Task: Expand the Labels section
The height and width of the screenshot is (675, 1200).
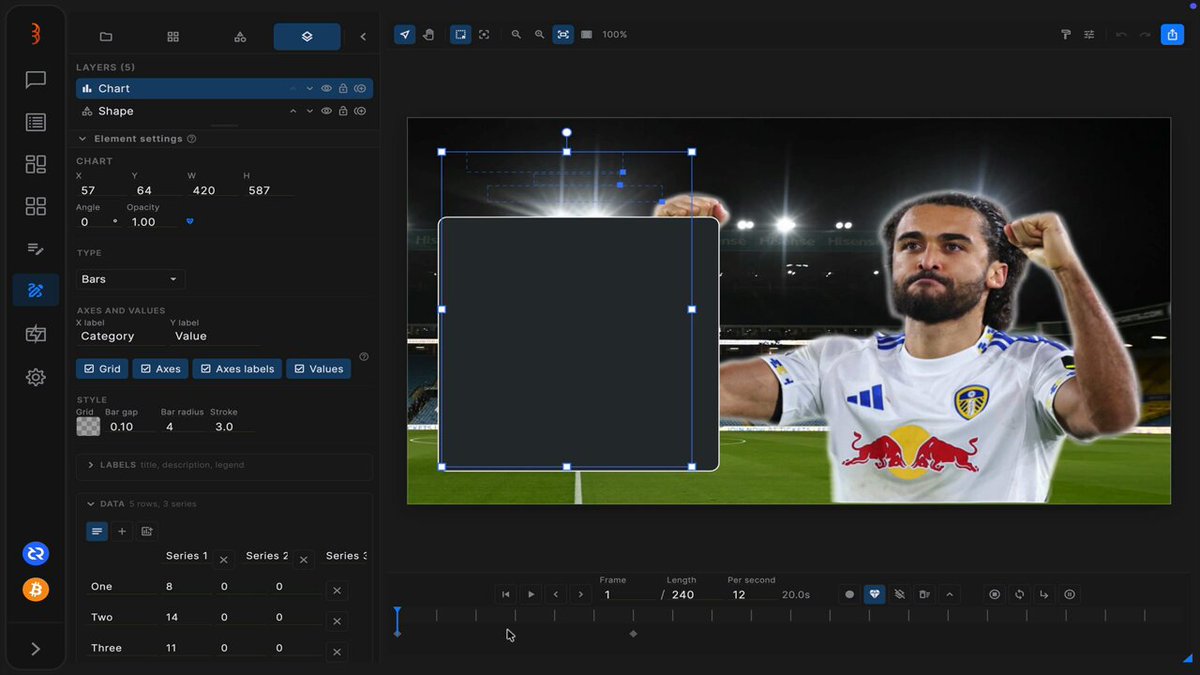Action: click(x=224, y=465)
